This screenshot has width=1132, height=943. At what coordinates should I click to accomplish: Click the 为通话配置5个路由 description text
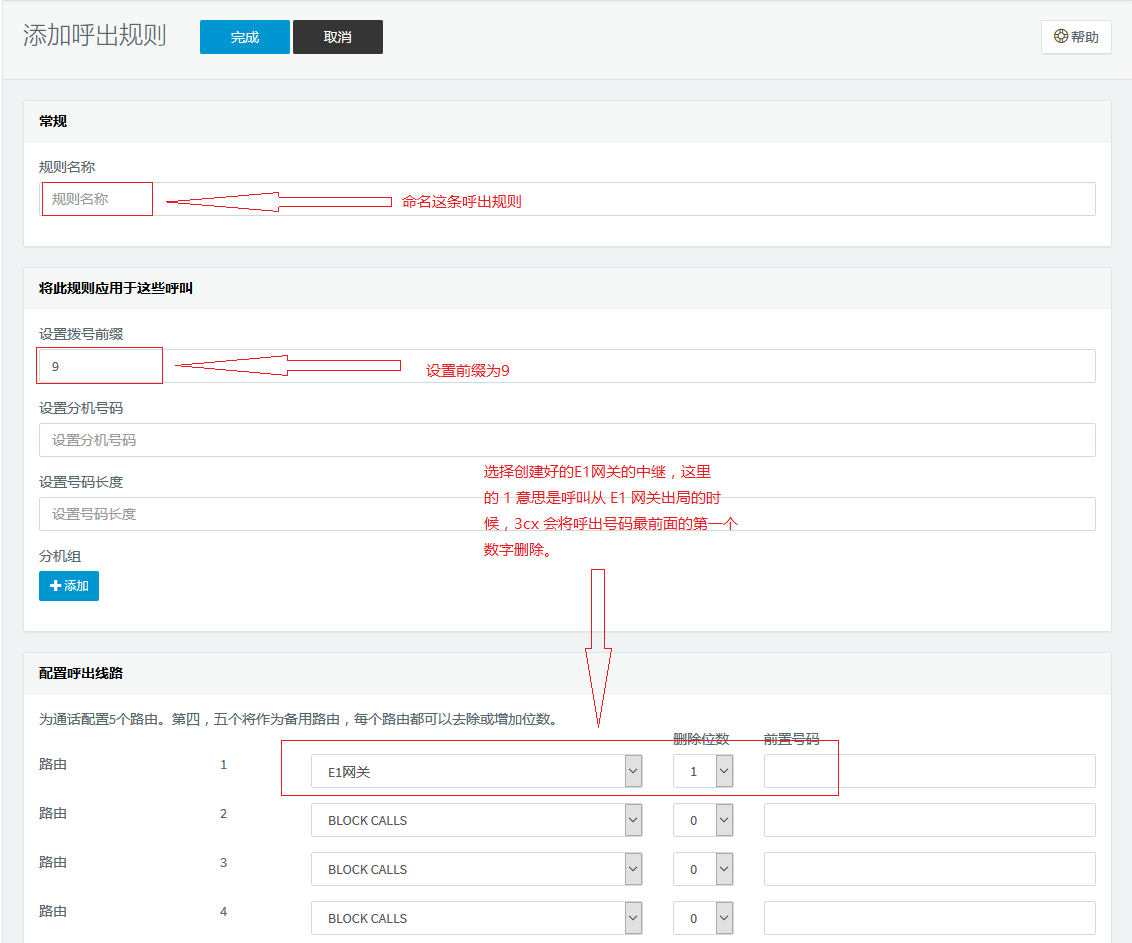pos(300,719)
